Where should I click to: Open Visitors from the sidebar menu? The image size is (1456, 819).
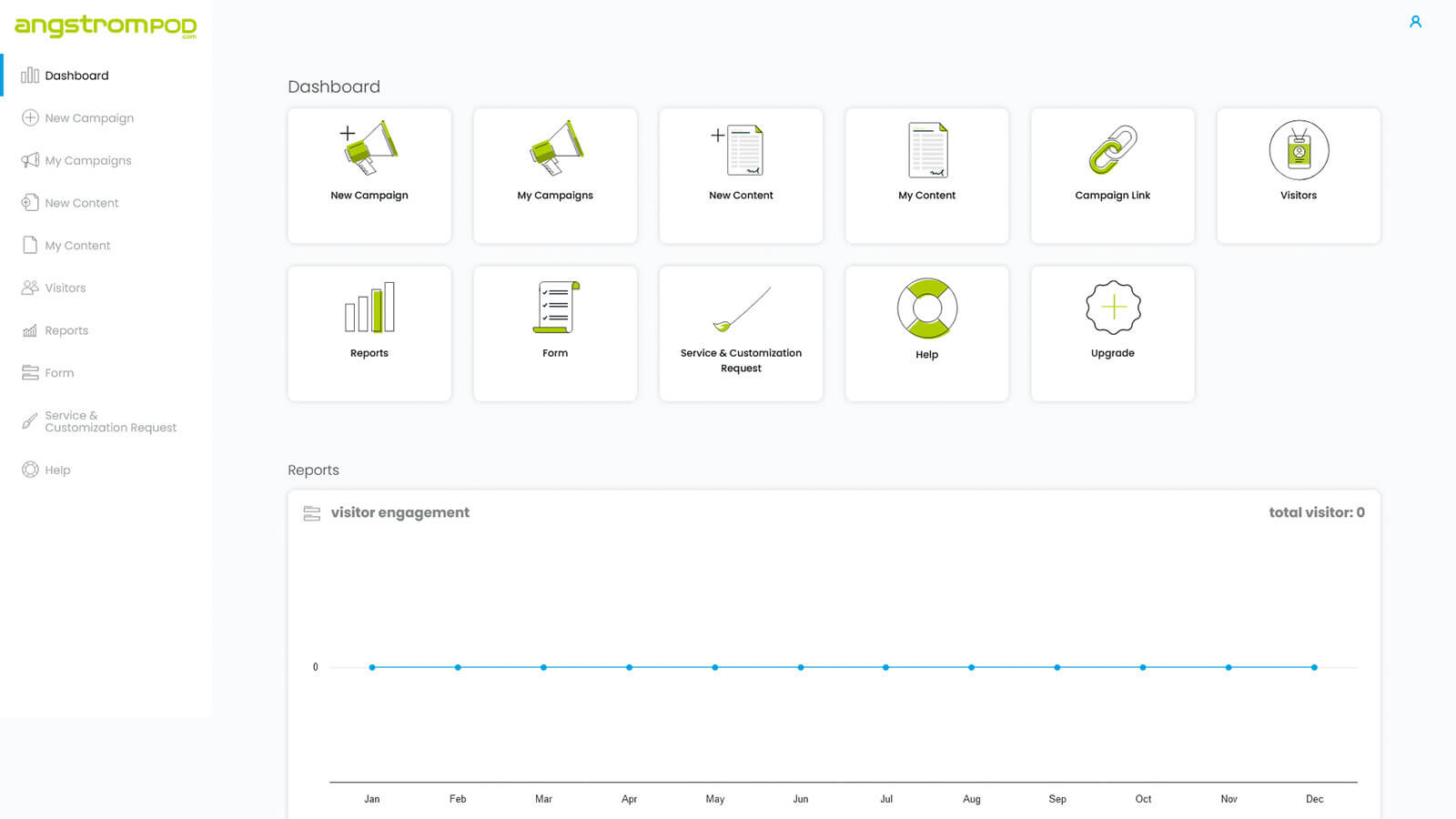pos(65,288)
